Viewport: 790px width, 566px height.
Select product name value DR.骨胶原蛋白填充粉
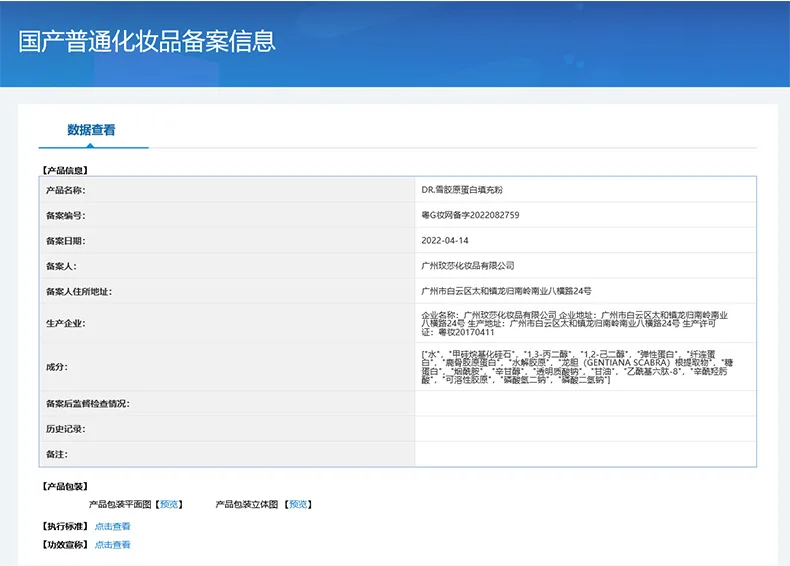pyautogui.click(x=462, y=190)
